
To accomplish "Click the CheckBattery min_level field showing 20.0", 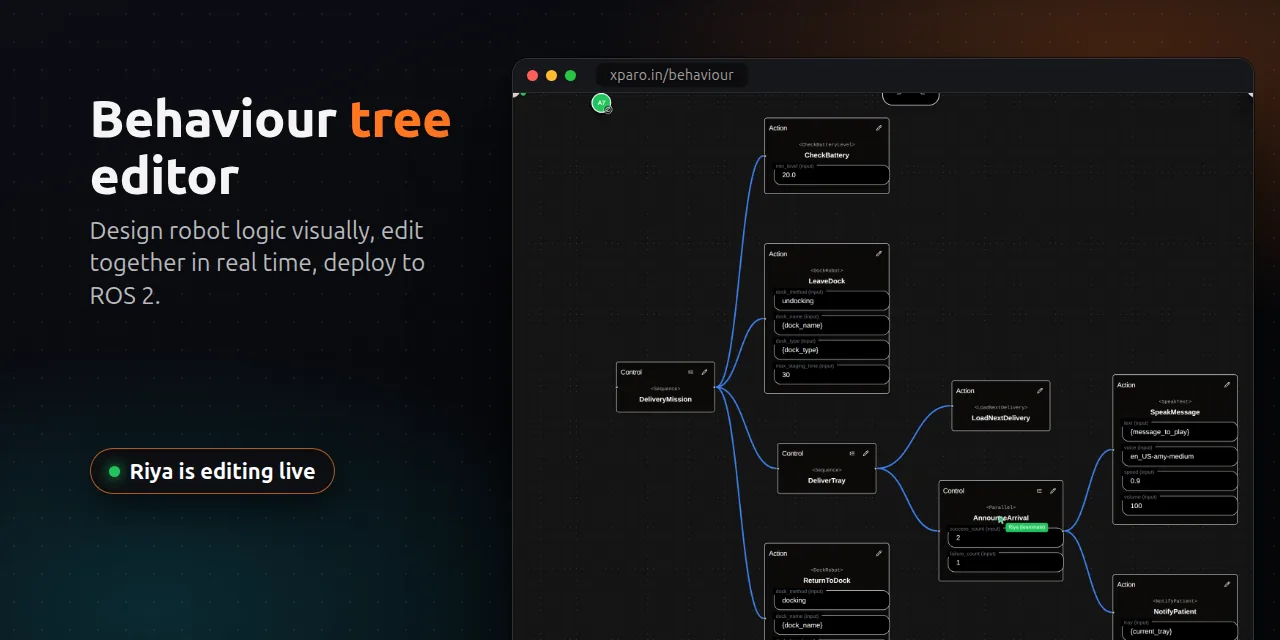I will (x=832, y=175).
